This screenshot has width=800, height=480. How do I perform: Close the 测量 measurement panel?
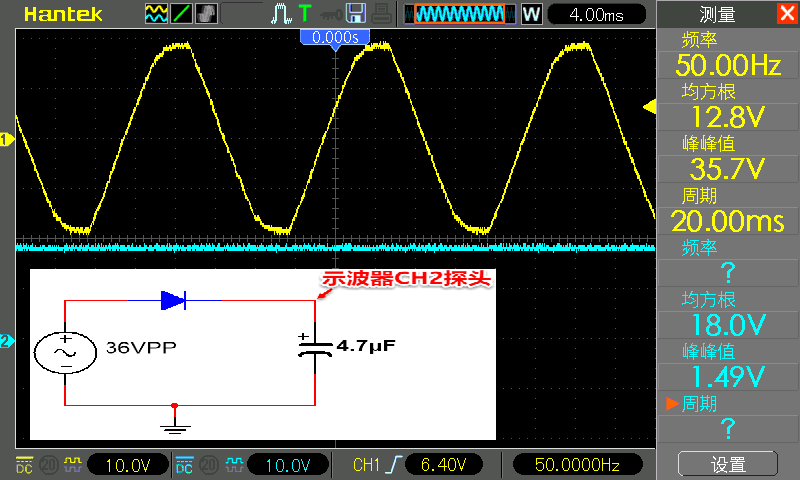[x=788, y=13]
